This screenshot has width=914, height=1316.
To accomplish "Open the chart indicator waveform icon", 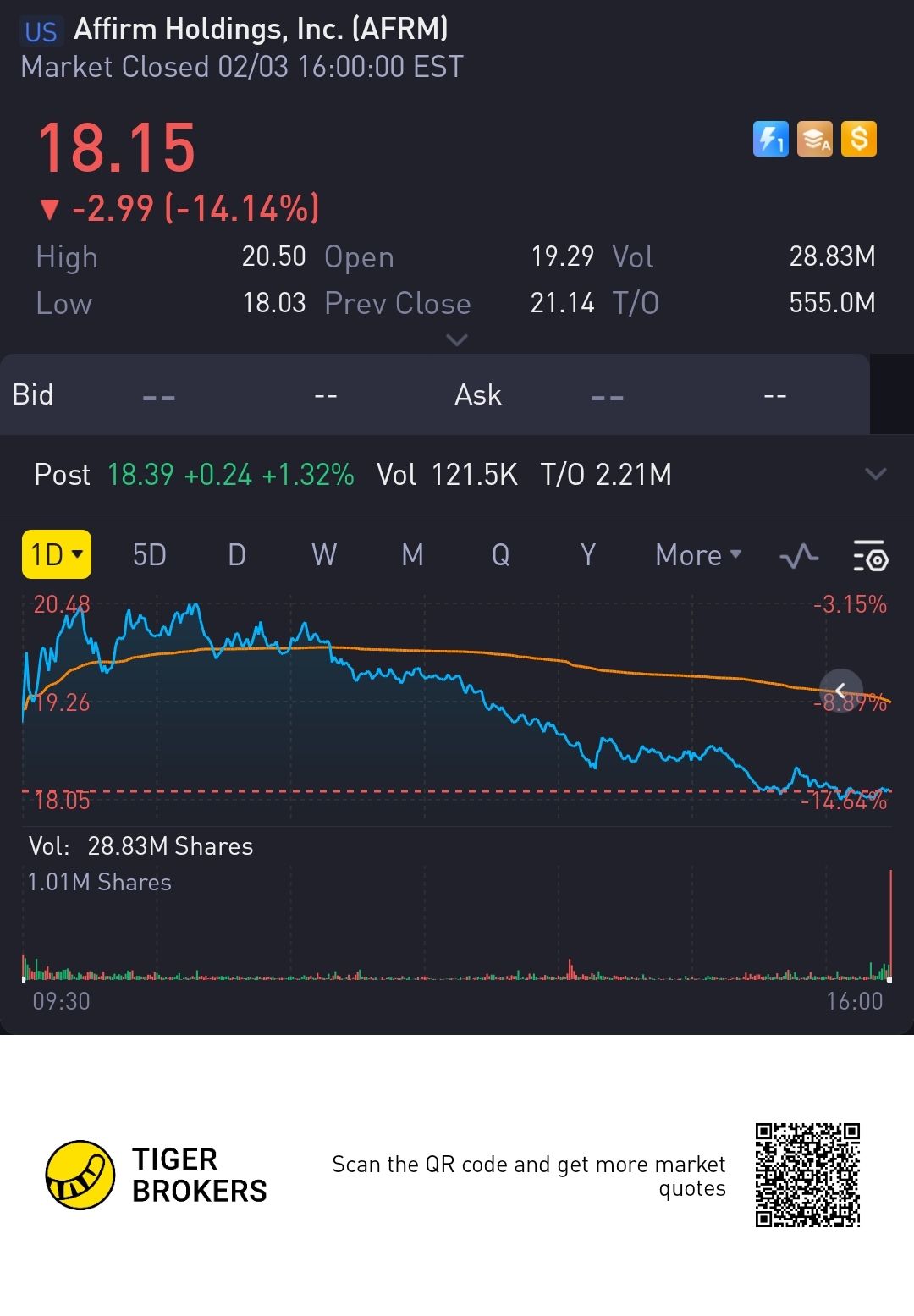I will pos(798,556).
